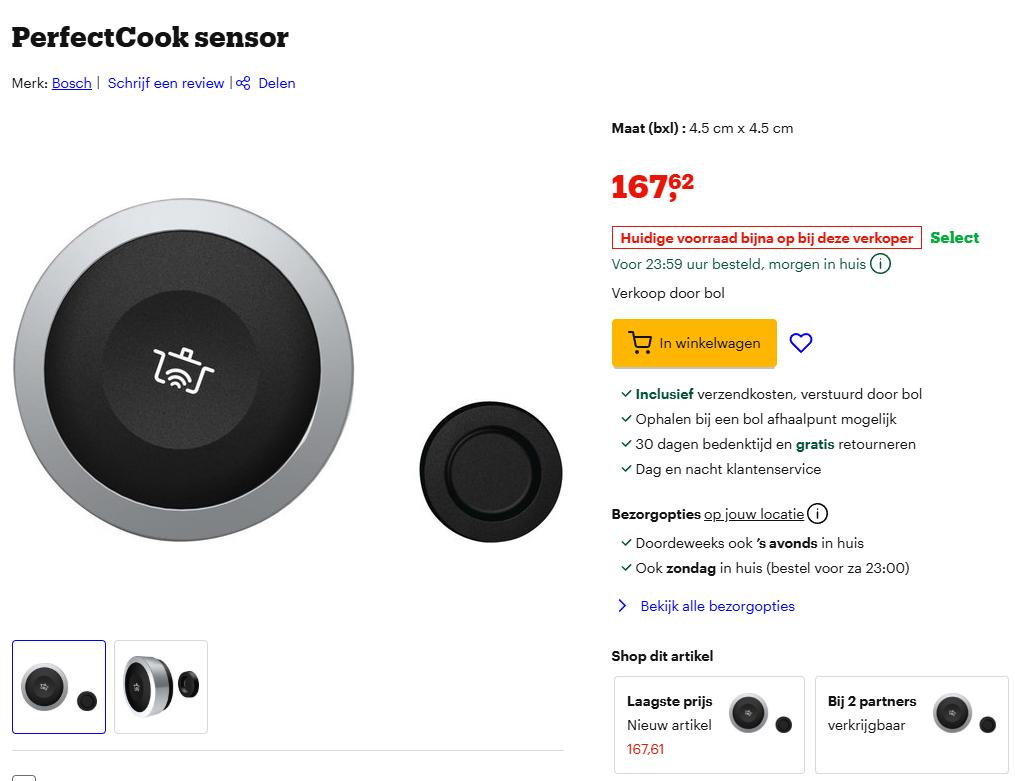Viewport: 1015px width, 781px height.
Task: Open the info icon beside Bezorgopties
Action: tap(817, 514)
